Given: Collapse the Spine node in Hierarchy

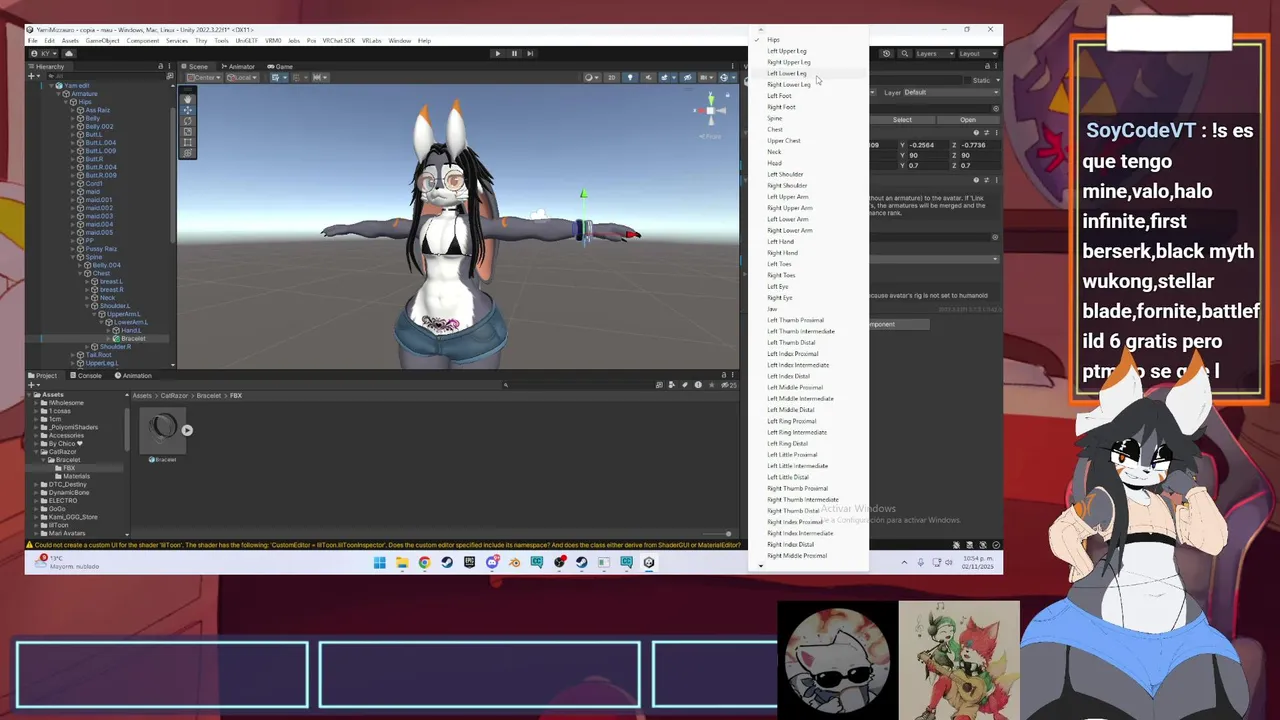Looking at the screenshot, I should click(x=74, y=257).
